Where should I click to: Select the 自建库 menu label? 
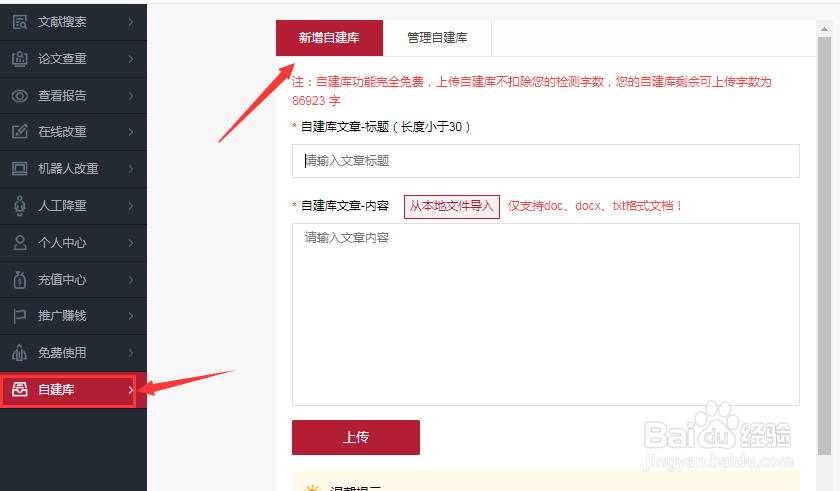[x=56, y=389]
